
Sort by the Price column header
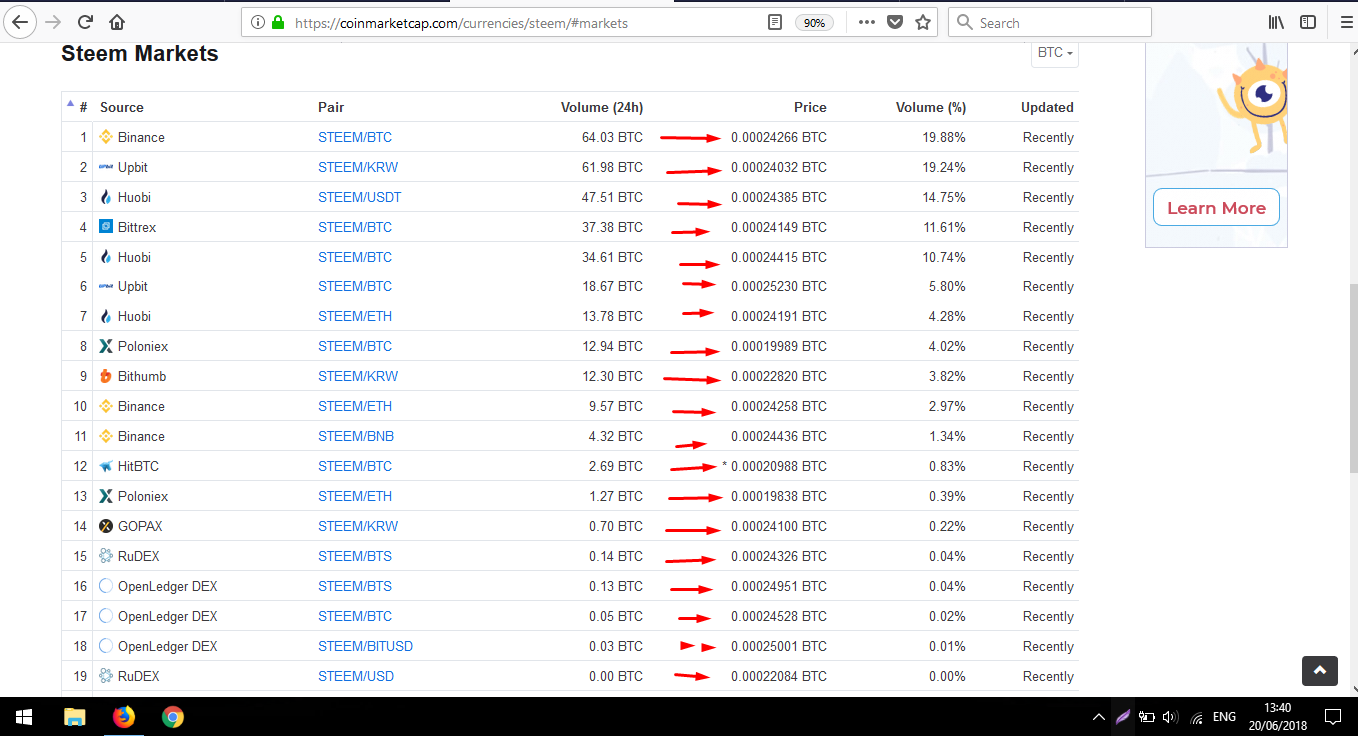(x=810, y=107)
